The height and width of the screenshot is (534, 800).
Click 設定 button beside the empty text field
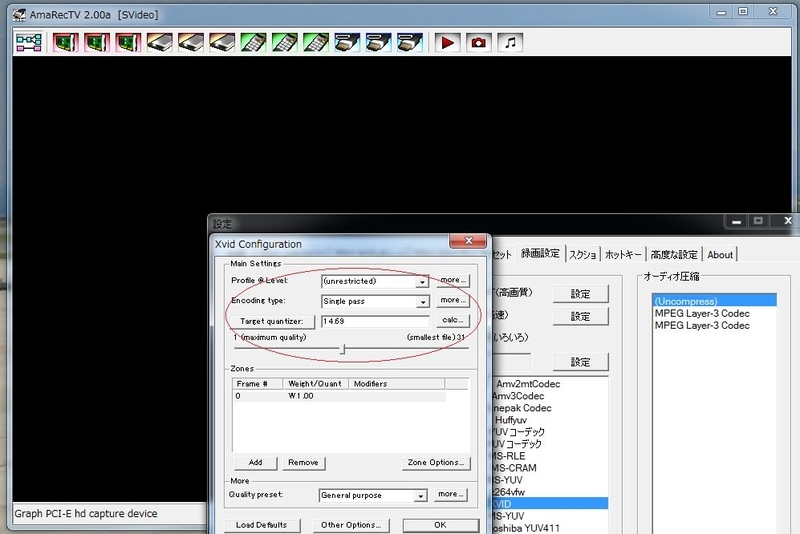click(x=581, y=362)
